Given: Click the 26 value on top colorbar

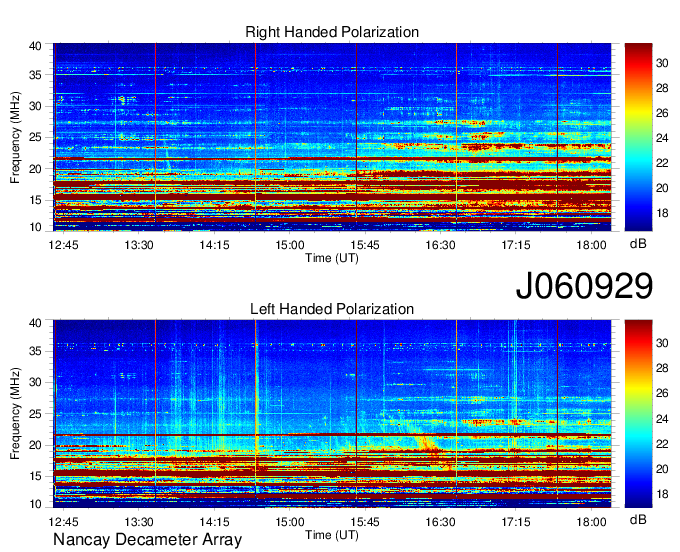Looking at the screenshot, I should tap(662, 113).
